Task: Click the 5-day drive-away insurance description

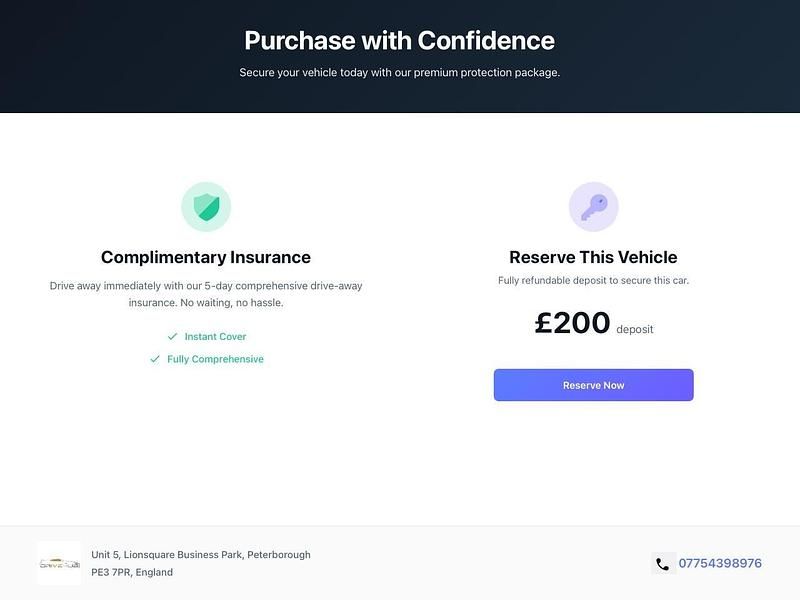Action: point(206,294)
